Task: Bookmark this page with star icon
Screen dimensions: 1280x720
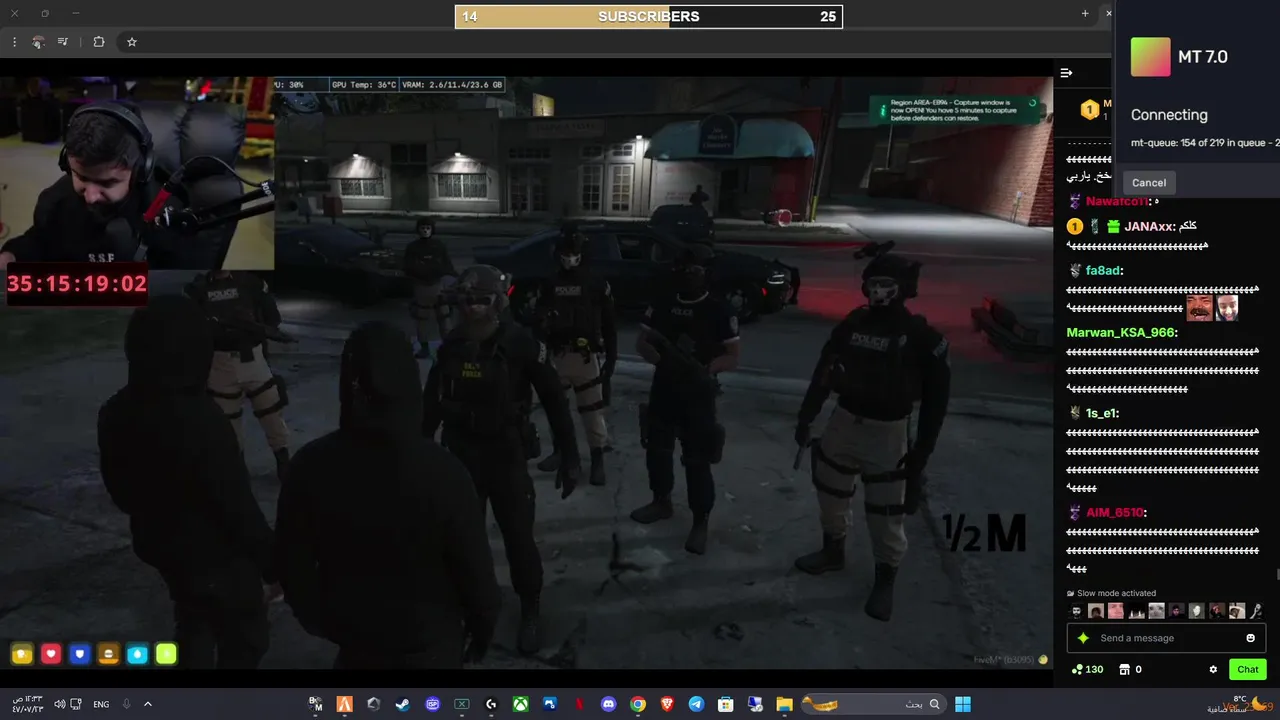Action: [131, 42]
